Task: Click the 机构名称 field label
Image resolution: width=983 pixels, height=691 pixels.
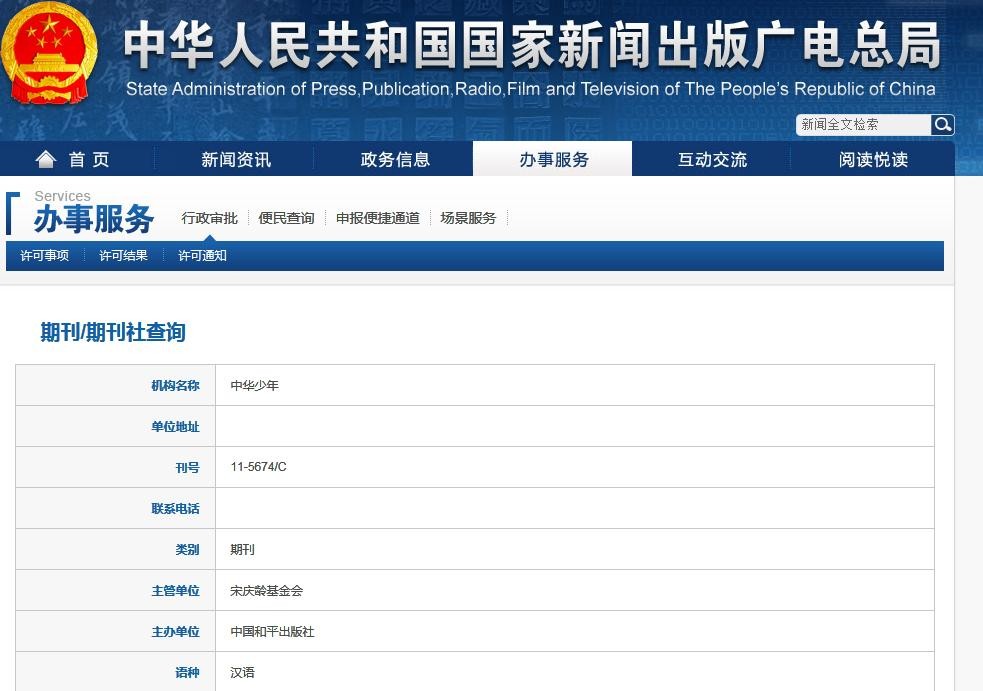Action: [x=176, y=386]
